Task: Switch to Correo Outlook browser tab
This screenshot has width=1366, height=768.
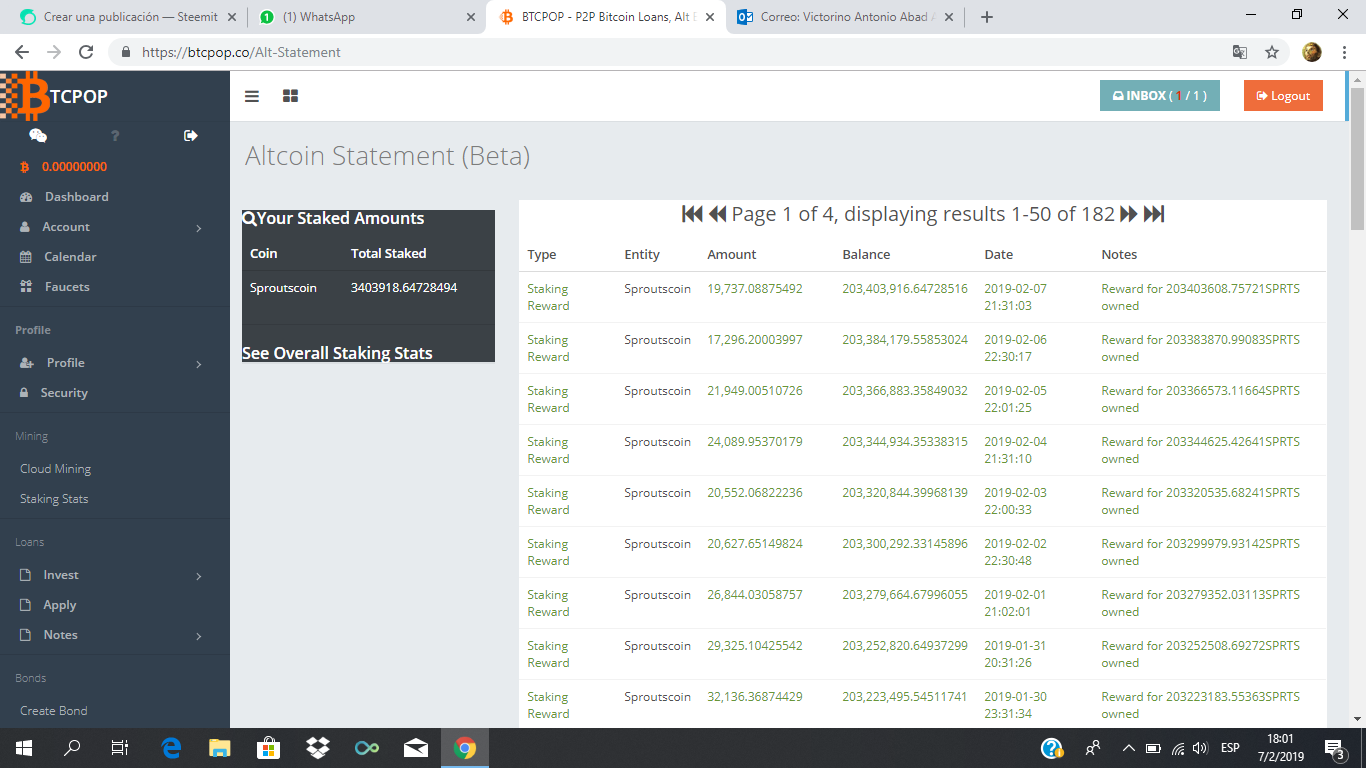Action: [846, 17]
